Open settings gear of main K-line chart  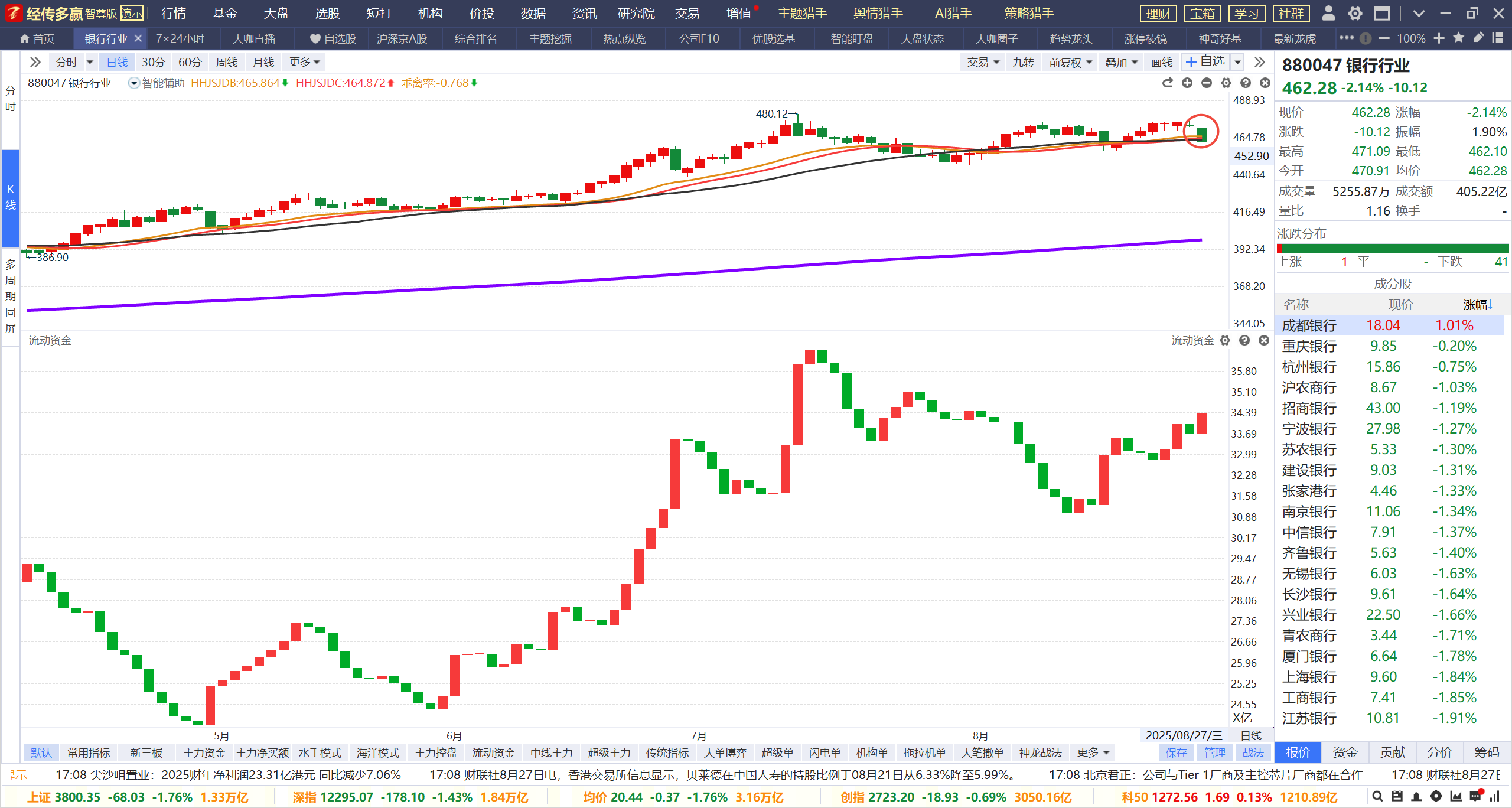tap(1226, 83)
